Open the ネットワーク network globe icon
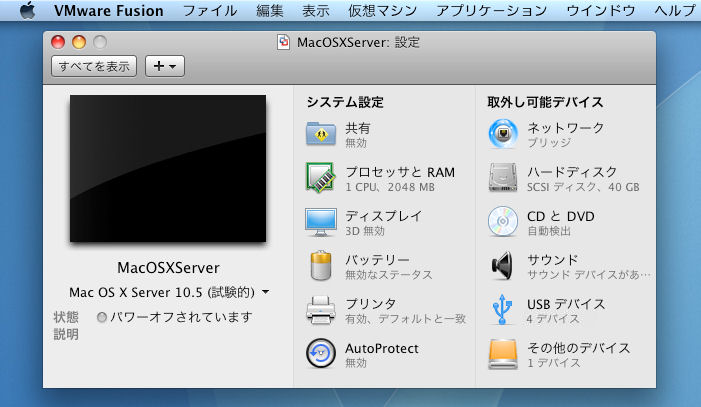The height and width of the screenshot is (407, 701). [x=503, y=134]
